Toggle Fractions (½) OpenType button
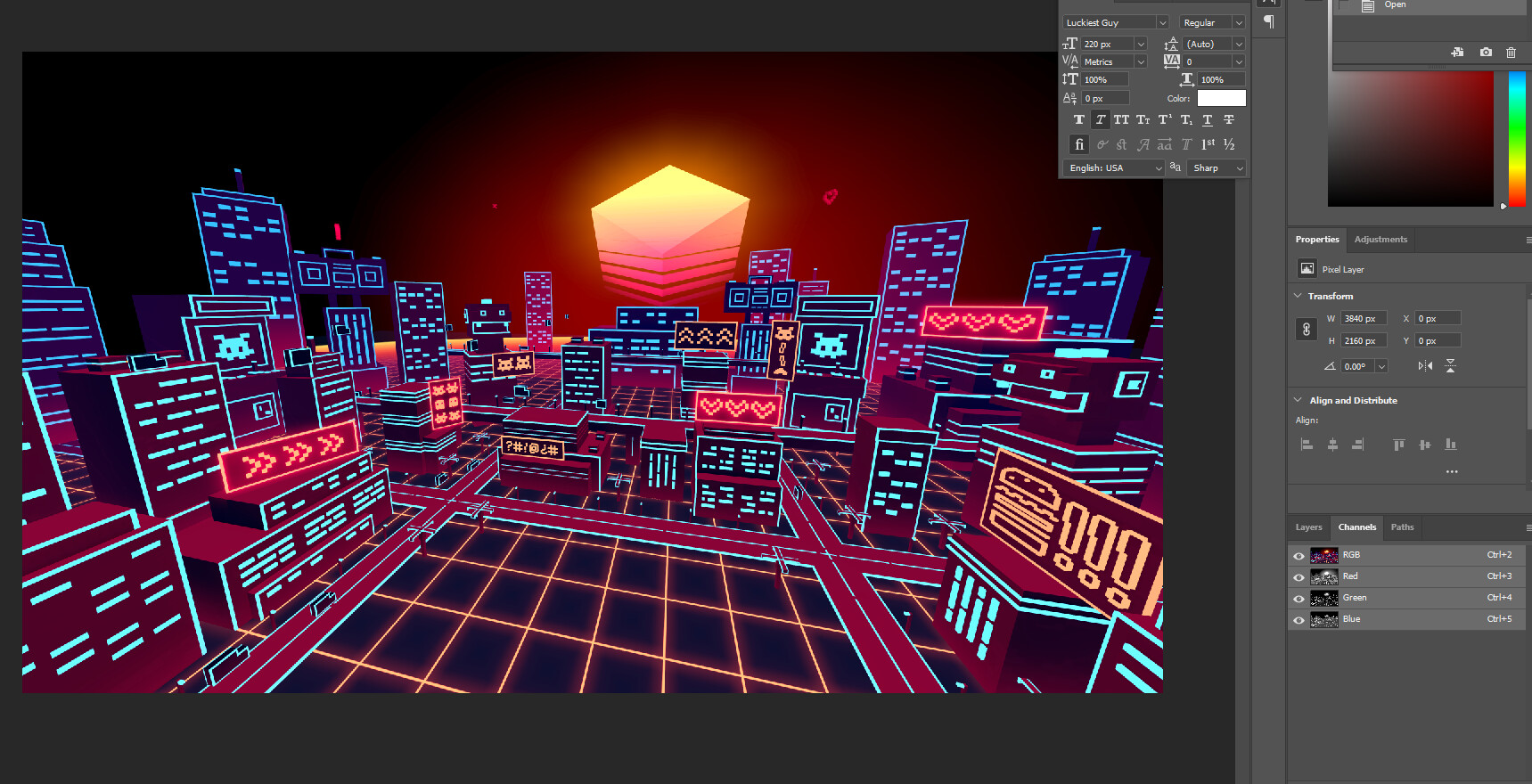The image size is (1532, 784). click(1229, 144)
